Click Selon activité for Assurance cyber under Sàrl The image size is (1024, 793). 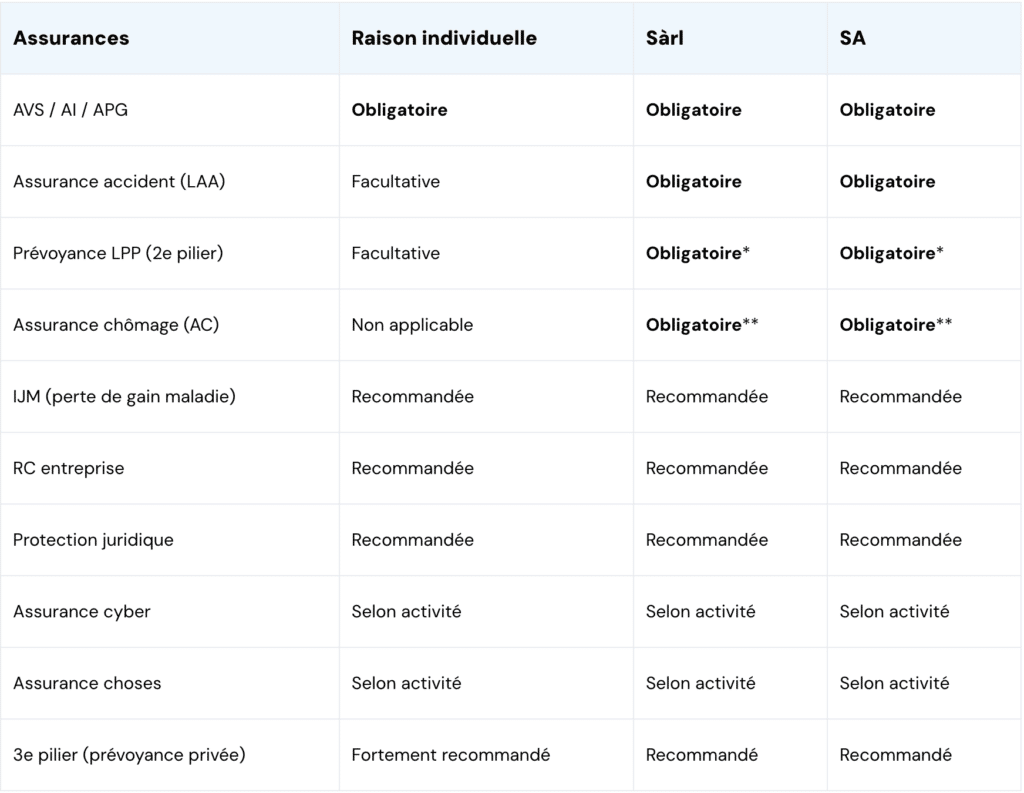[x=701, y=611]
